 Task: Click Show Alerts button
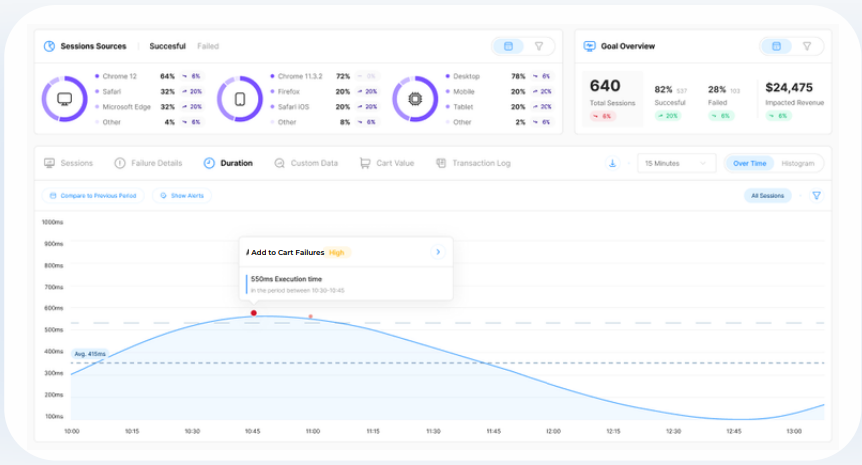[x=182, y=196]
